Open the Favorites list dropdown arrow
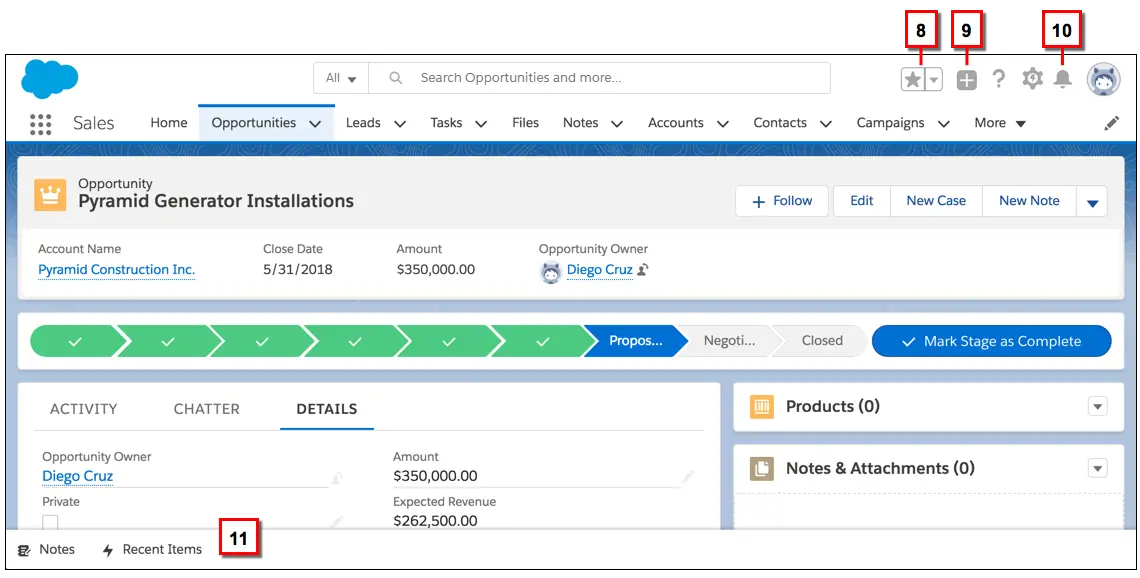The width and height of the screenshot is (1140, 578). [x=934, y=79]
